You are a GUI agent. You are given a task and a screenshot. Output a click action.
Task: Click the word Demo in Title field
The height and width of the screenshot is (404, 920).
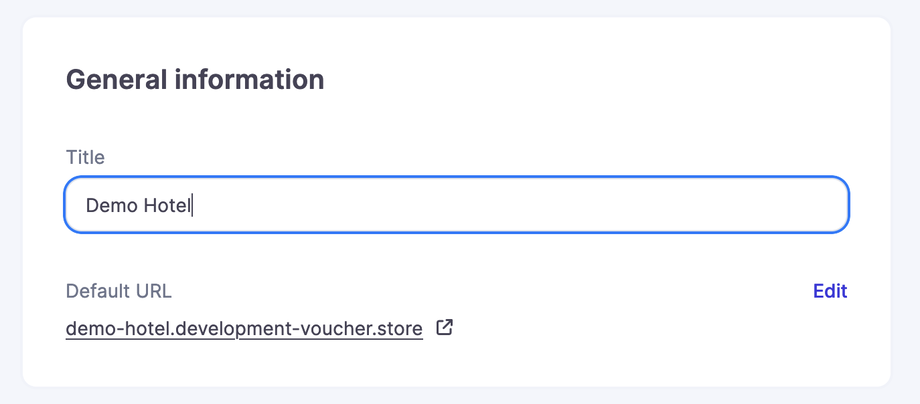tap(109, 205)
